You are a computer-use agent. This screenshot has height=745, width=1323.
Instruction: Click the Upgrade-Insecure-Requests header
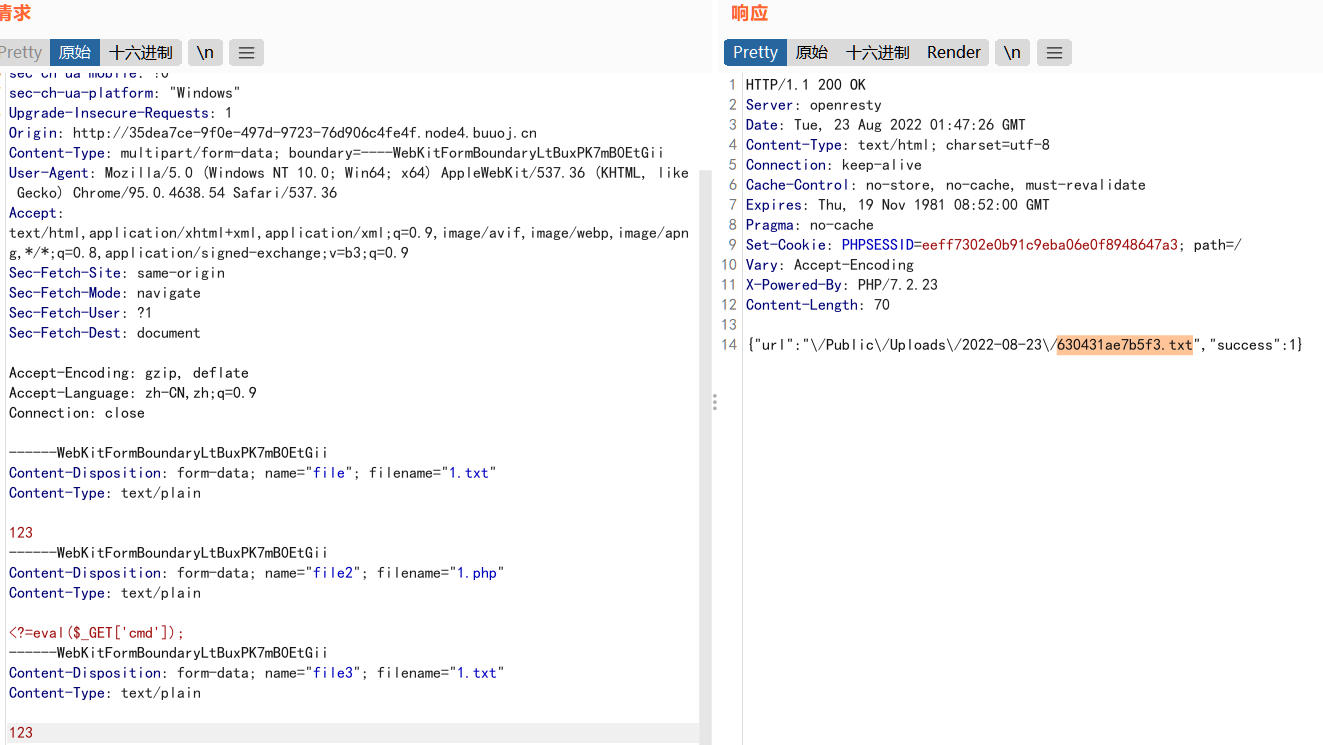coord(121,113)
